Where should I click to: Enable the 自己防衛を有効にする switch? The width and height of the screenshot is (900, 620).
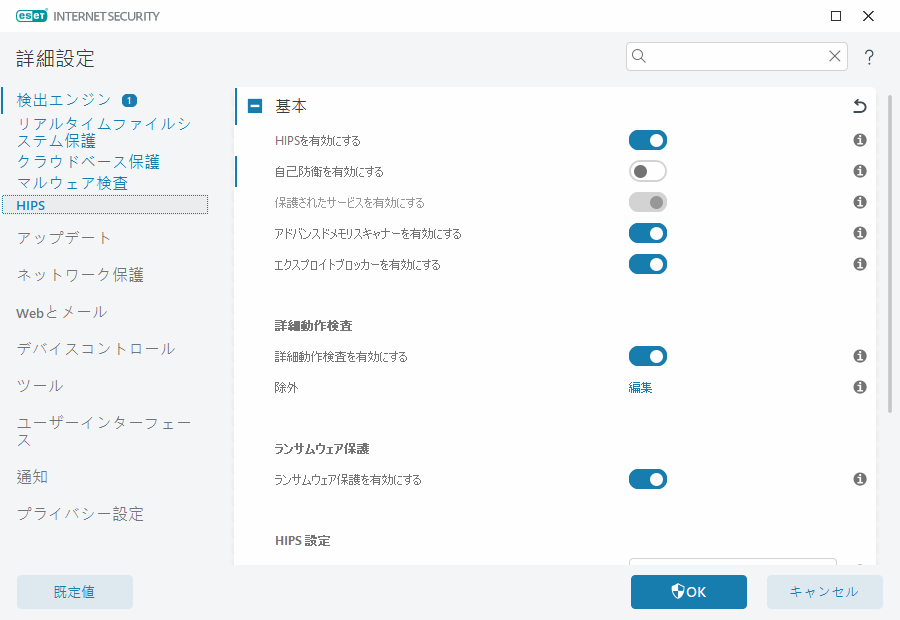pyautogui.click(x=647, y=172)
